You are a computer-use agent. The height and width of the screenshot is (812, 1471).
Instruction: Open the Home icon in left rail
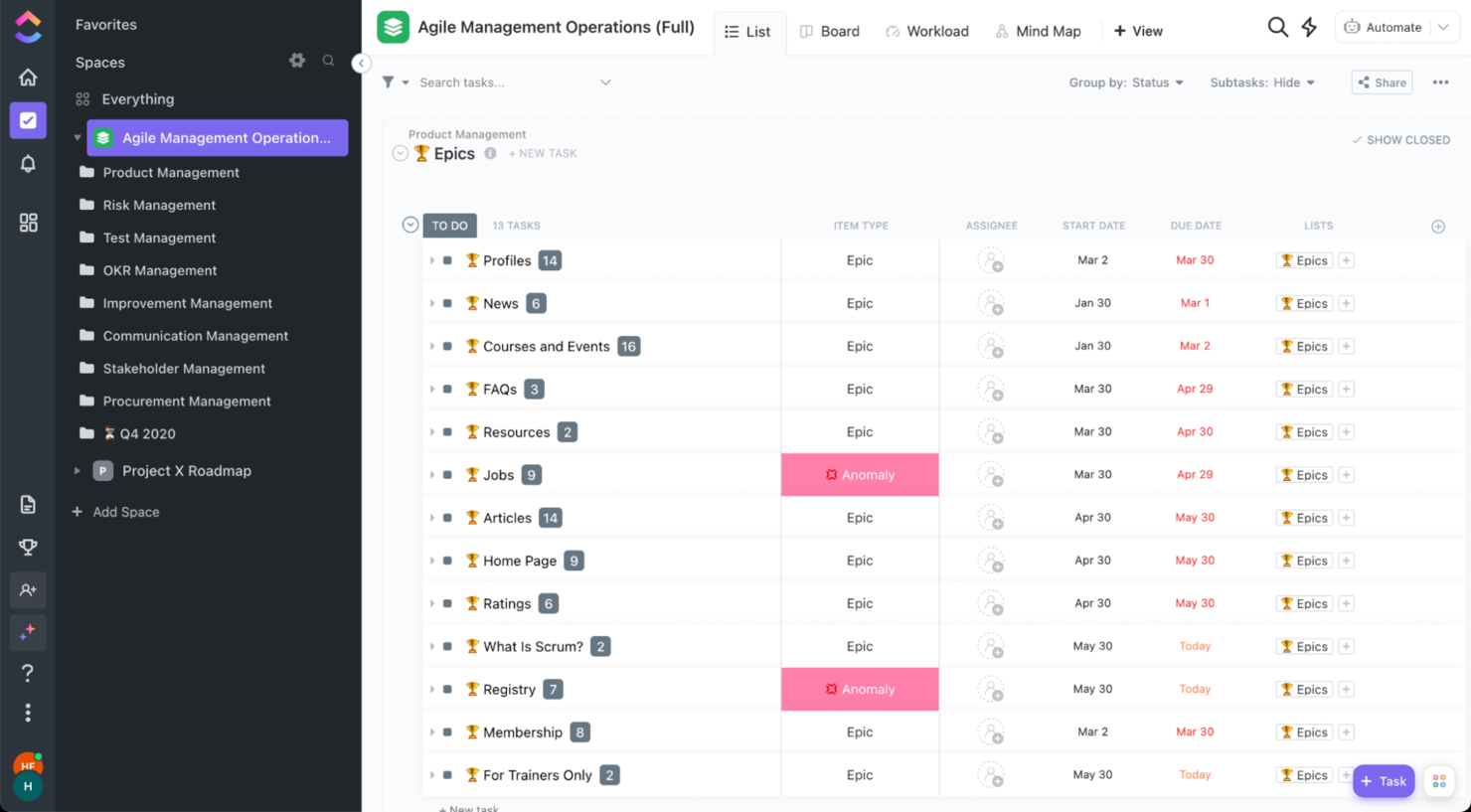point(28,78)
